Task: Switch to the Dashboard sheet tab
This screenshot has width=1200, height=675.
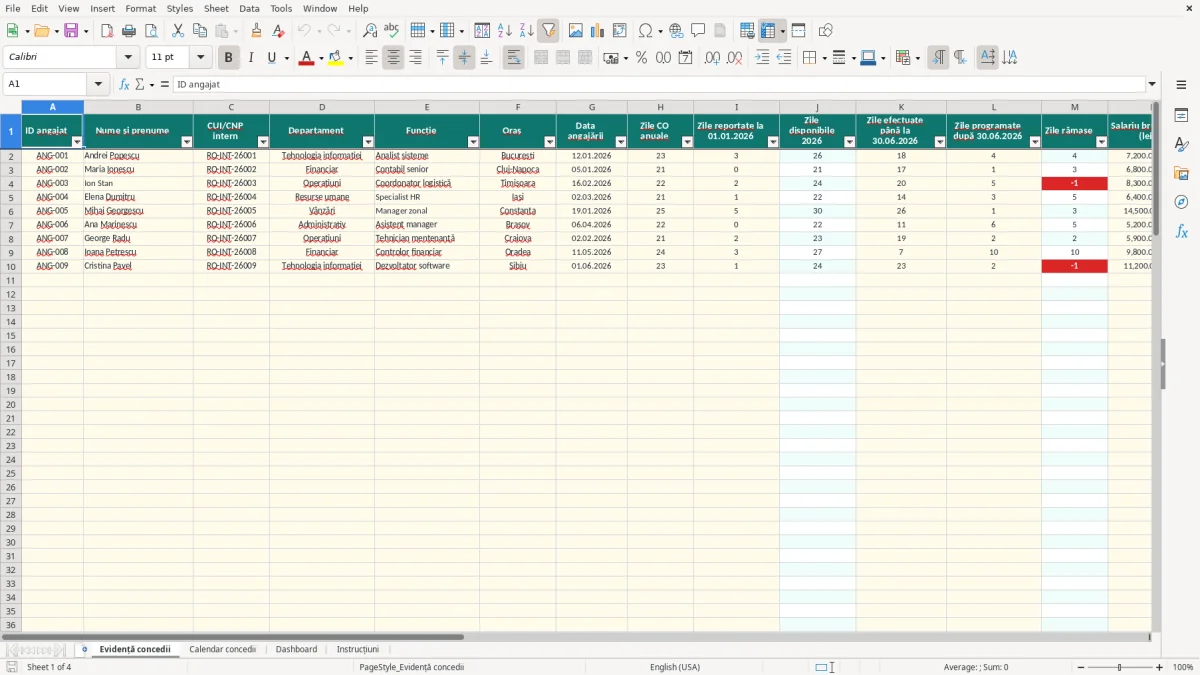Action: (x=296, y=650)
